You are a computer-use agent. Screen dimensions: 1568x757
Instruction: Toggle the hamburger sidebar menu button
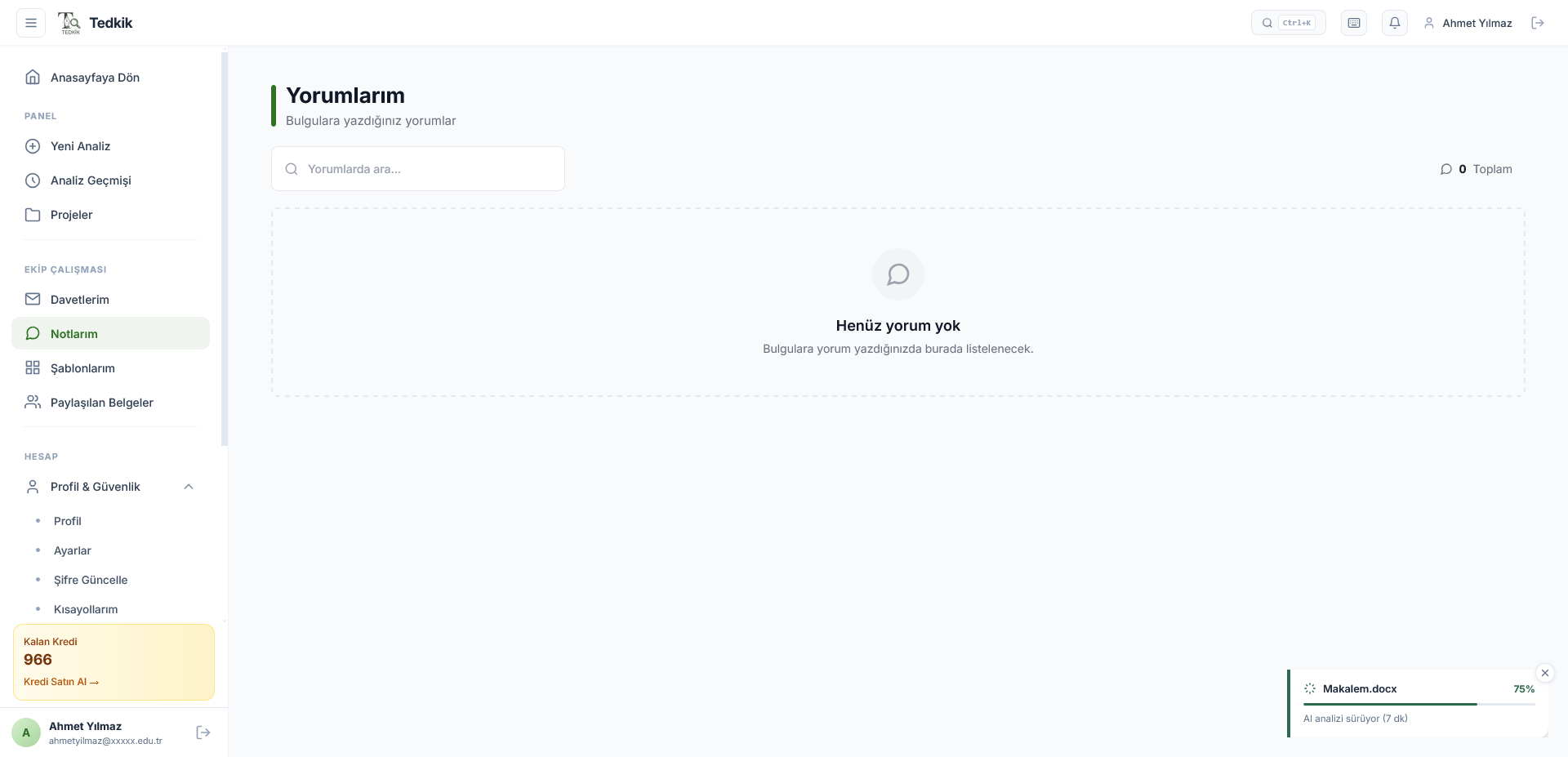31,23
